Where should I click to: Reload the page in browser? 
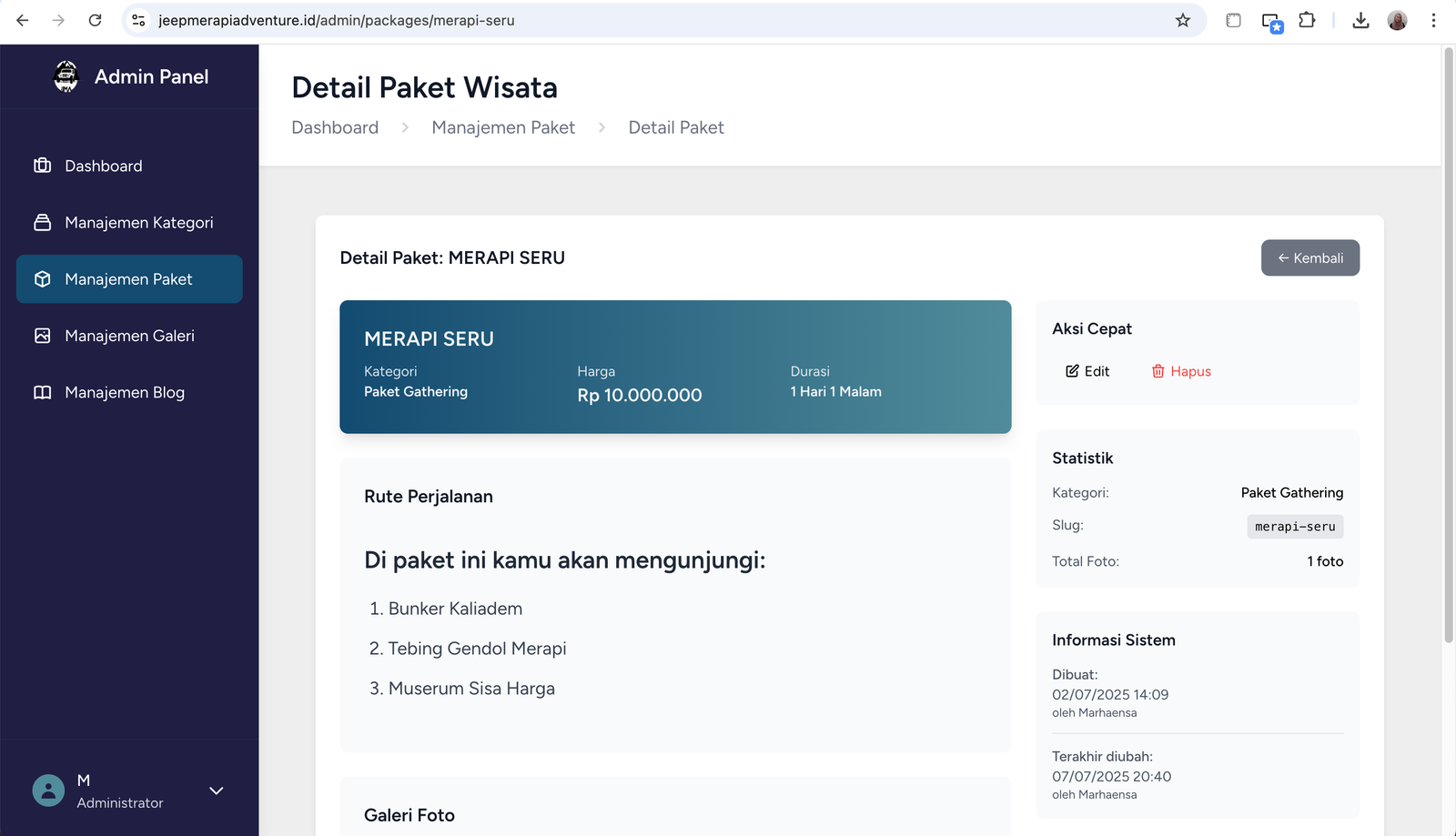coord(95,20)
